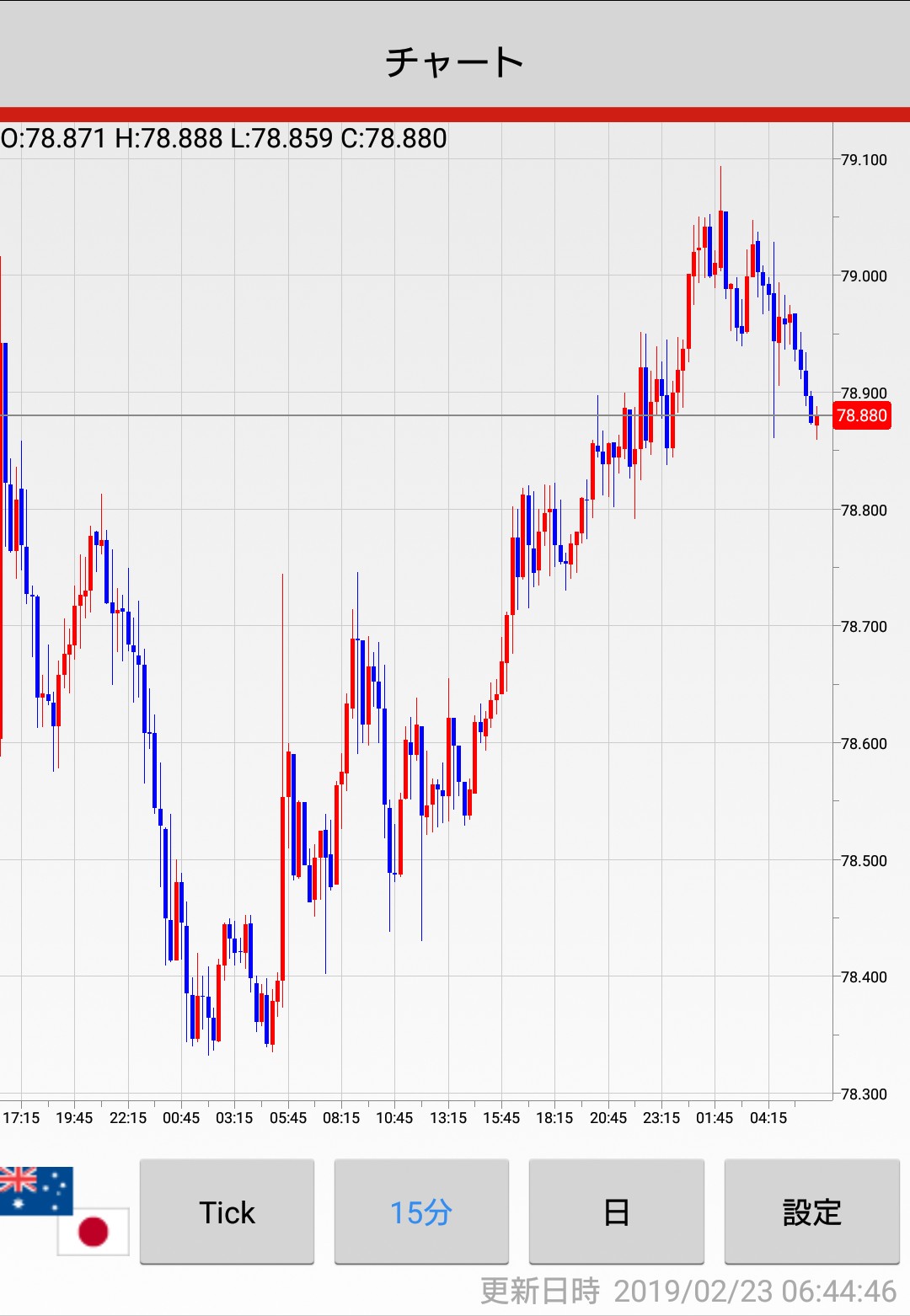Tap the red bar under the title

coord(455,115)
